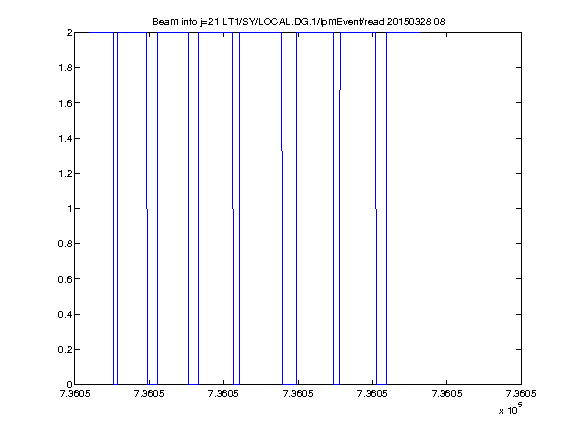Click the y-axis tick label 0.8
Screen dimensions: 576x432
pyautogui.click(x=65, y=244)
